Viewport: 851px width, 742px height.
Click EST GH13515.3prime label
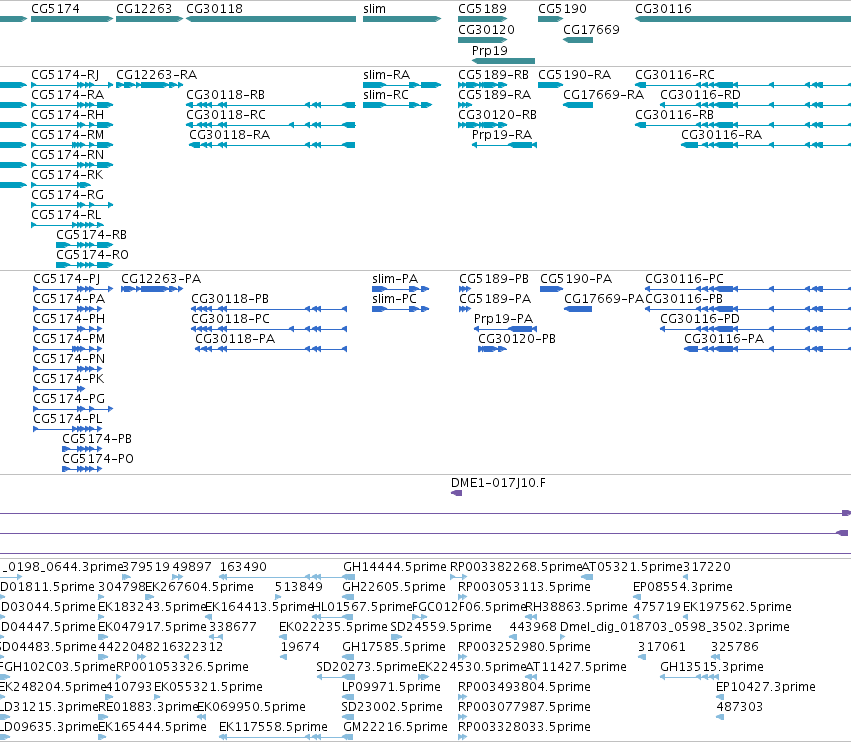coord(712,667)
